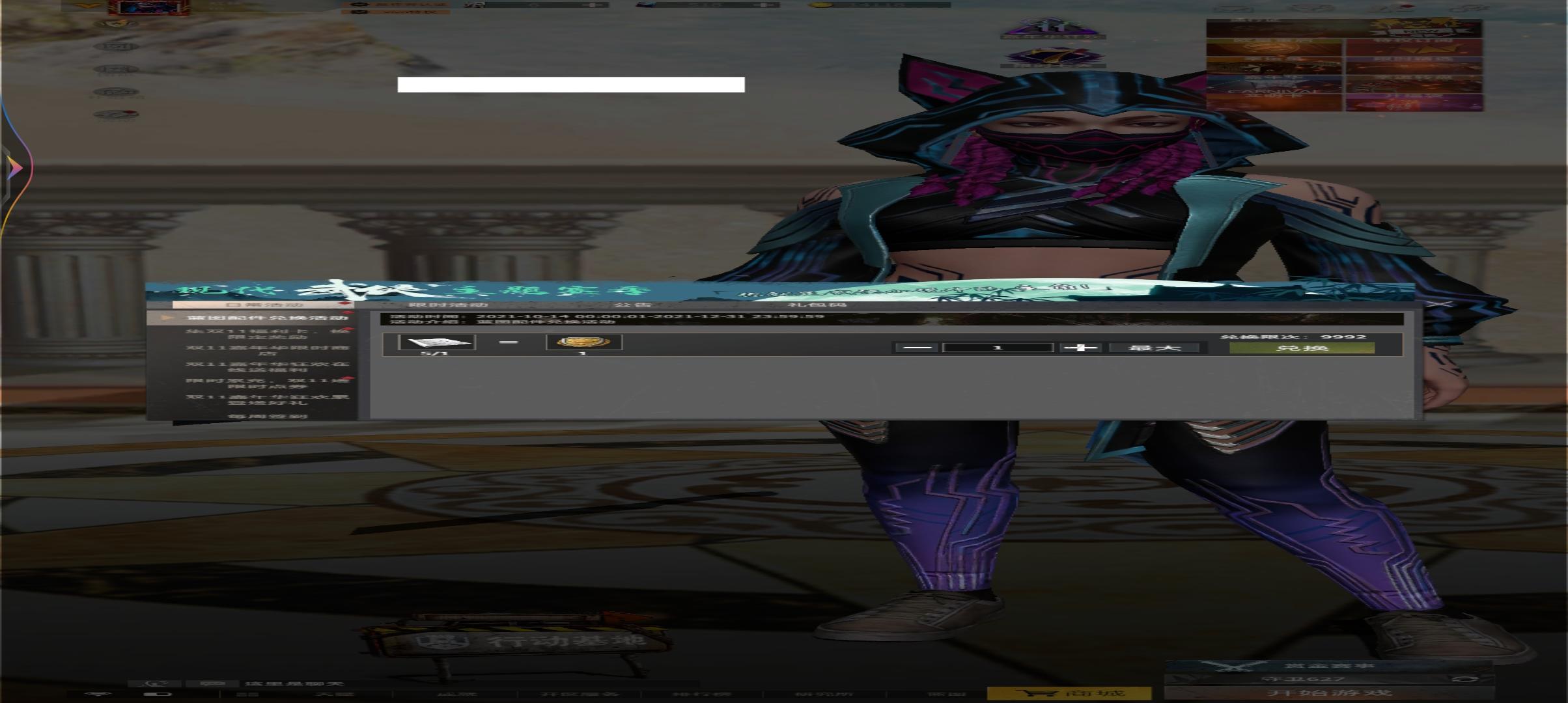Open the purple 7 event badge
The height and width of the screenshot is (703, 1568).
tap(1052, 57)
